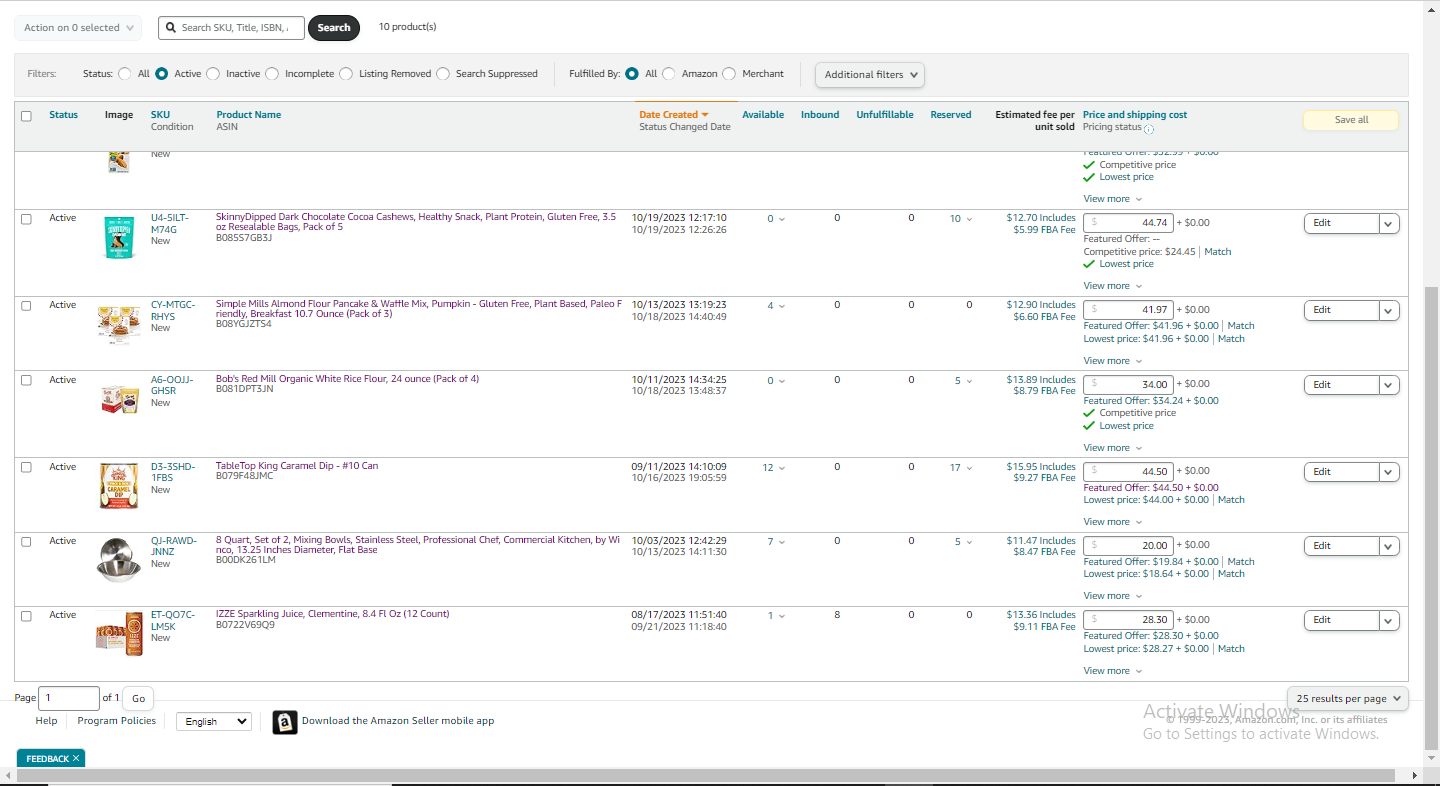
Task: Expand 'View more' for Simple Mills Pancake Mix
Action: [1113, 361]
